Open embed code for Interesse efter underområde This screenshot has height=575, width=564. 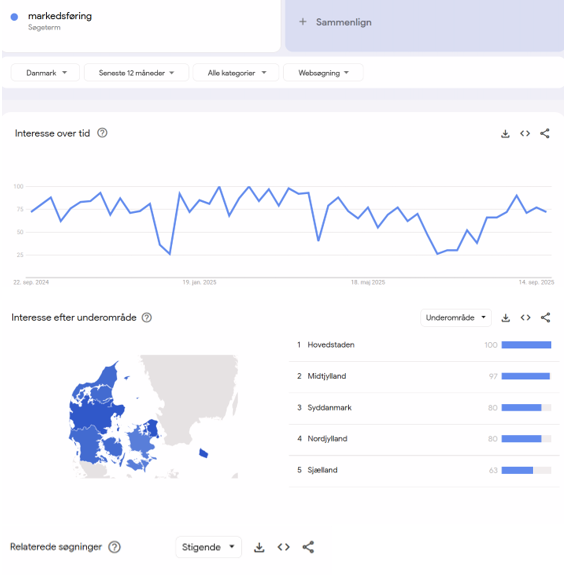click(525, 318)
